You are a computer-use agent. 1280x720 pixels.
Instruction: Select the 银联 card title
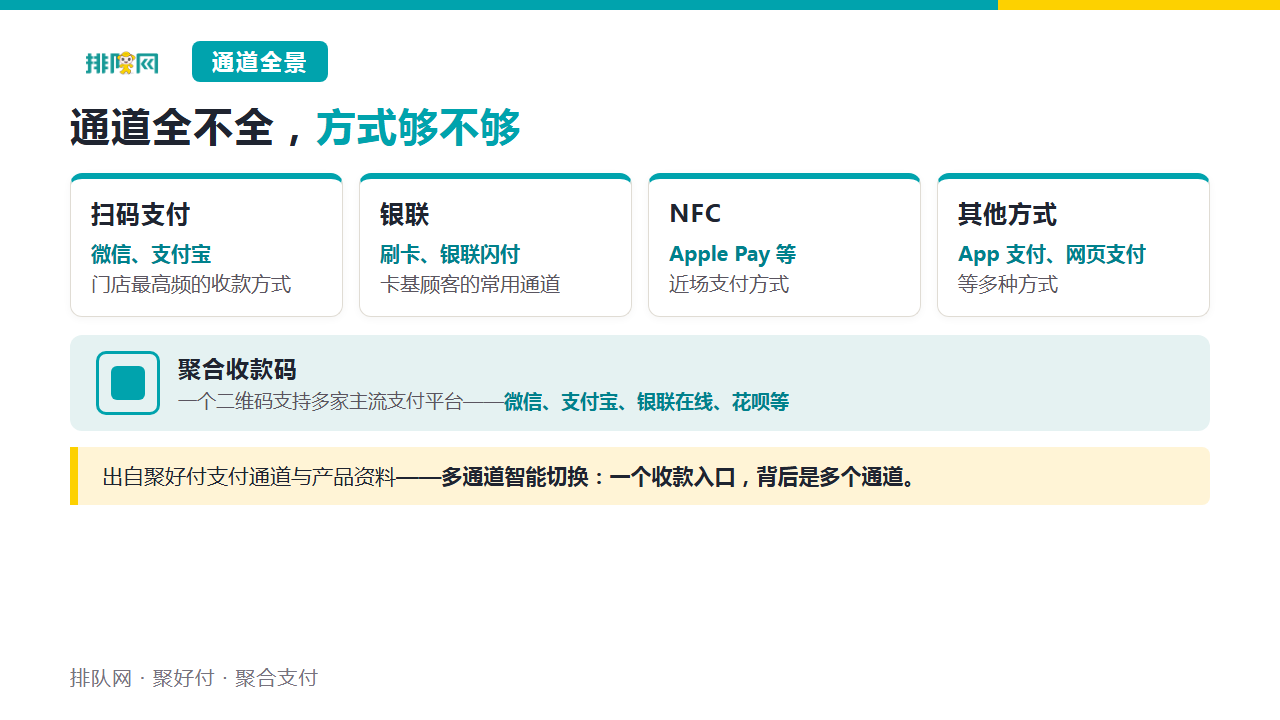click(x=405, y=214)
